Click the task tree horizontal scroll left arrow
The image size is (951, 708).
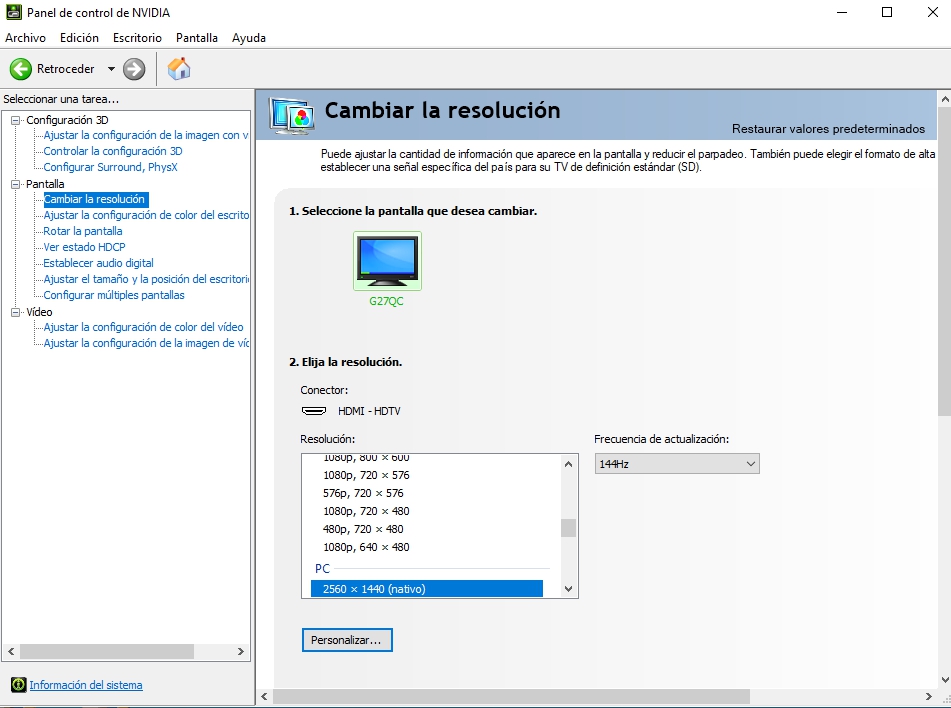[x=11, y=652]
